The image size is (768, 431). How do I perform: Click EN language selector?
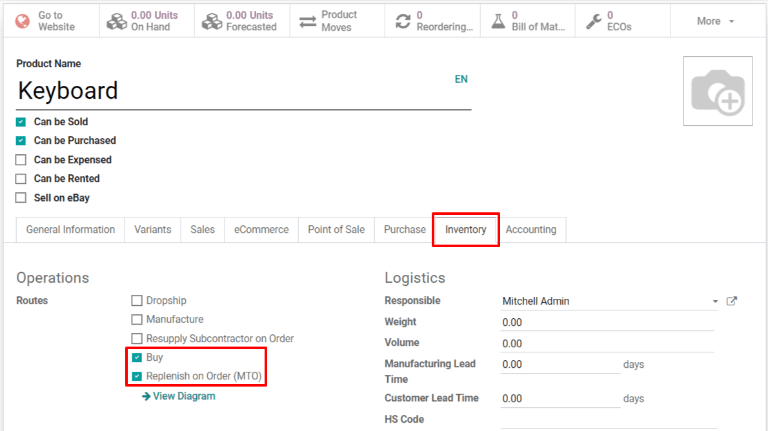coord(461,79)
